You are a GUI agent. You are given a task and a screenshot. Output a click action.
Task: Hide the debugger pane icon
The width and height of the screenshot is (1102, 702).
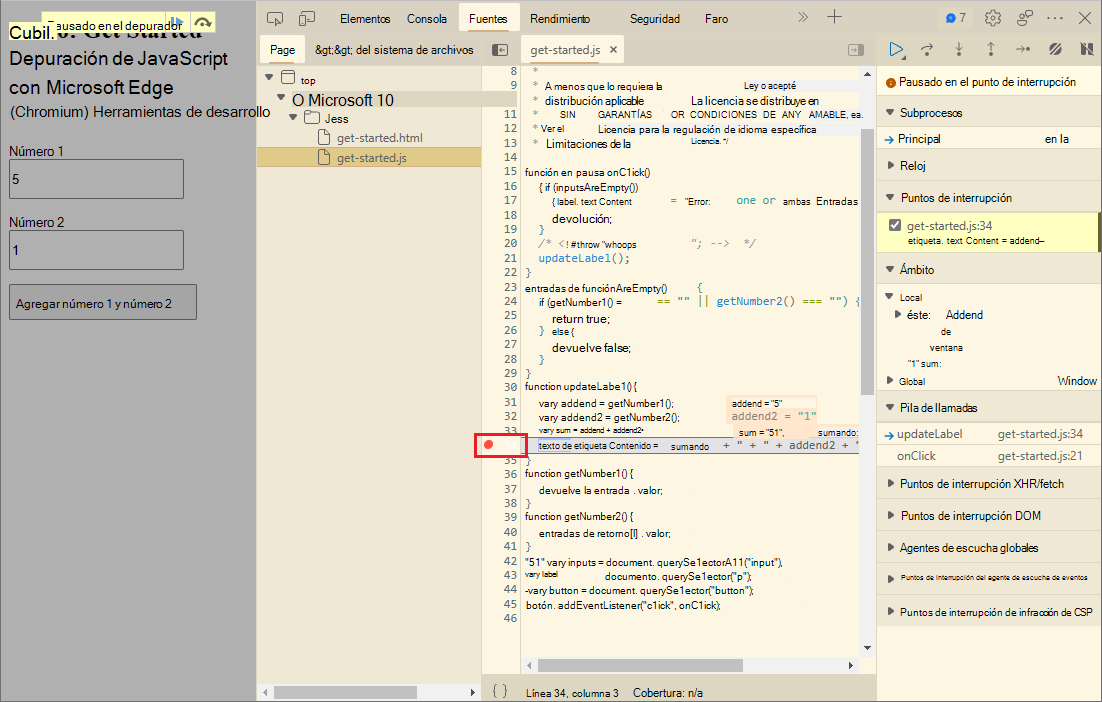855,50
